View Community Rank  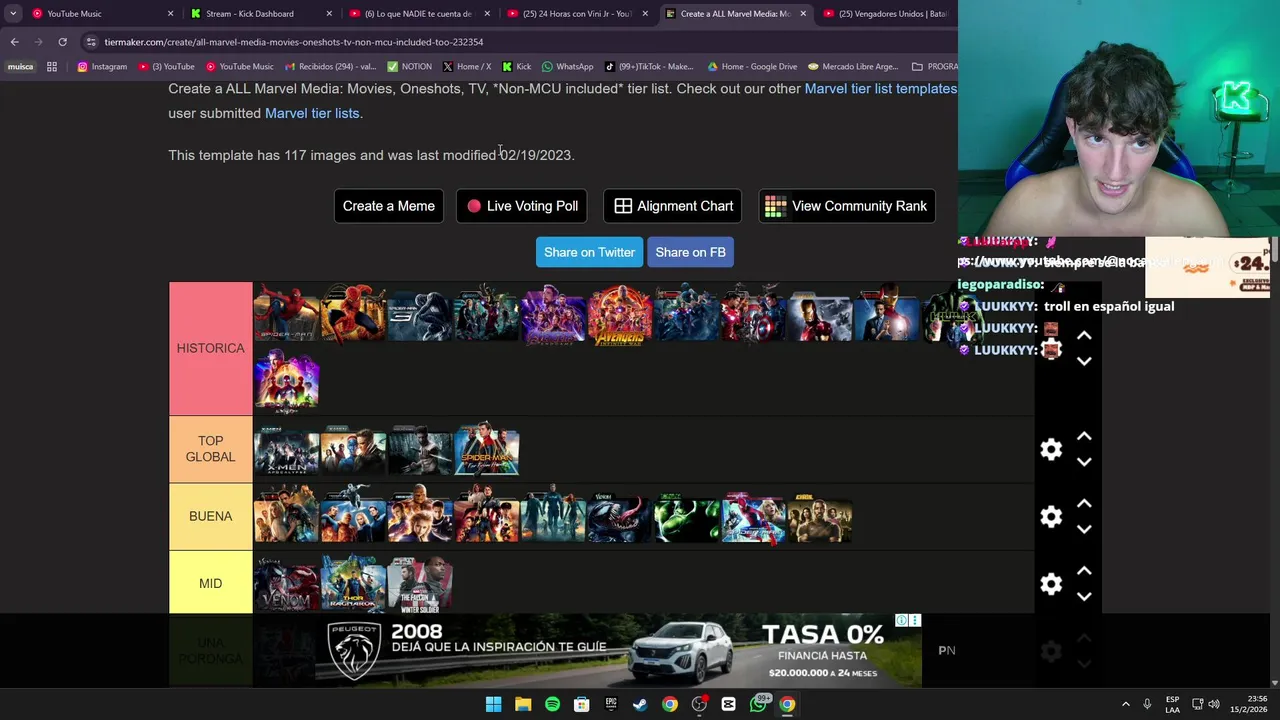pos(847,206)
